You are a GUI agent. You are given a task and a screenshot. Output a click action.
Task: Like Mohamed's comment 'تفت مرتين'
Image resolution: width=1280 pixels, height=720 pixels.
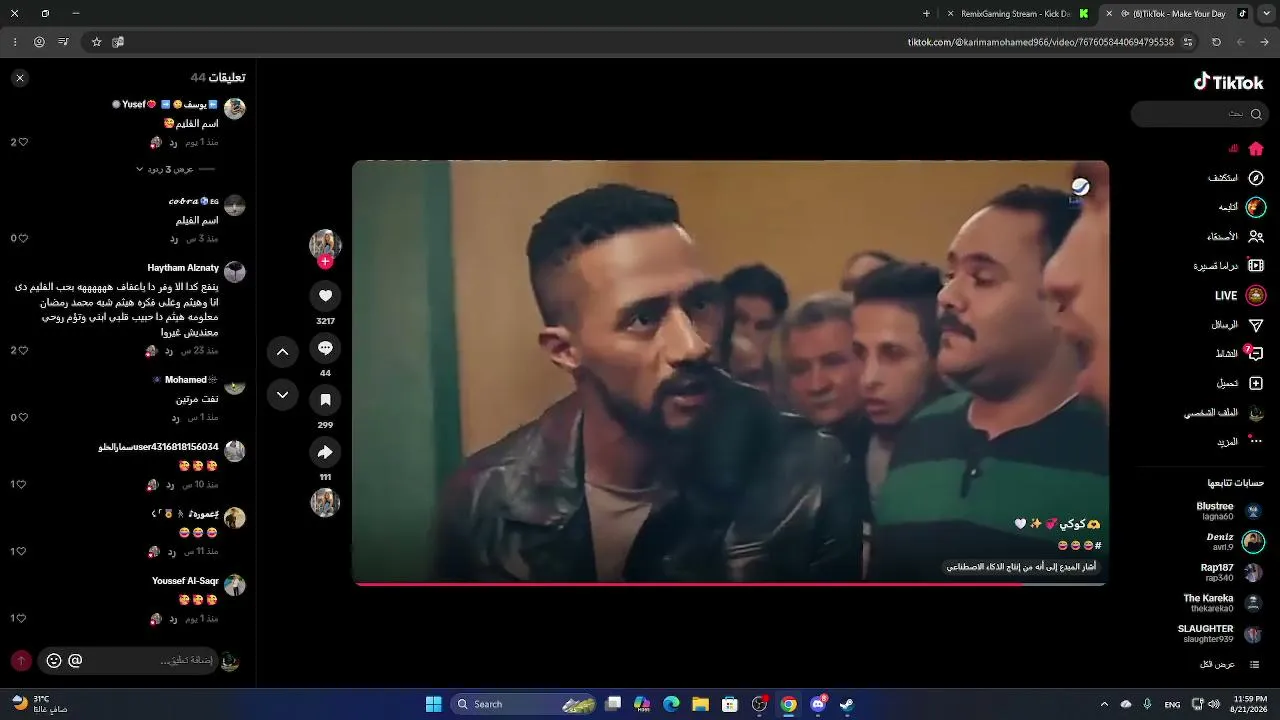point(23,417)
